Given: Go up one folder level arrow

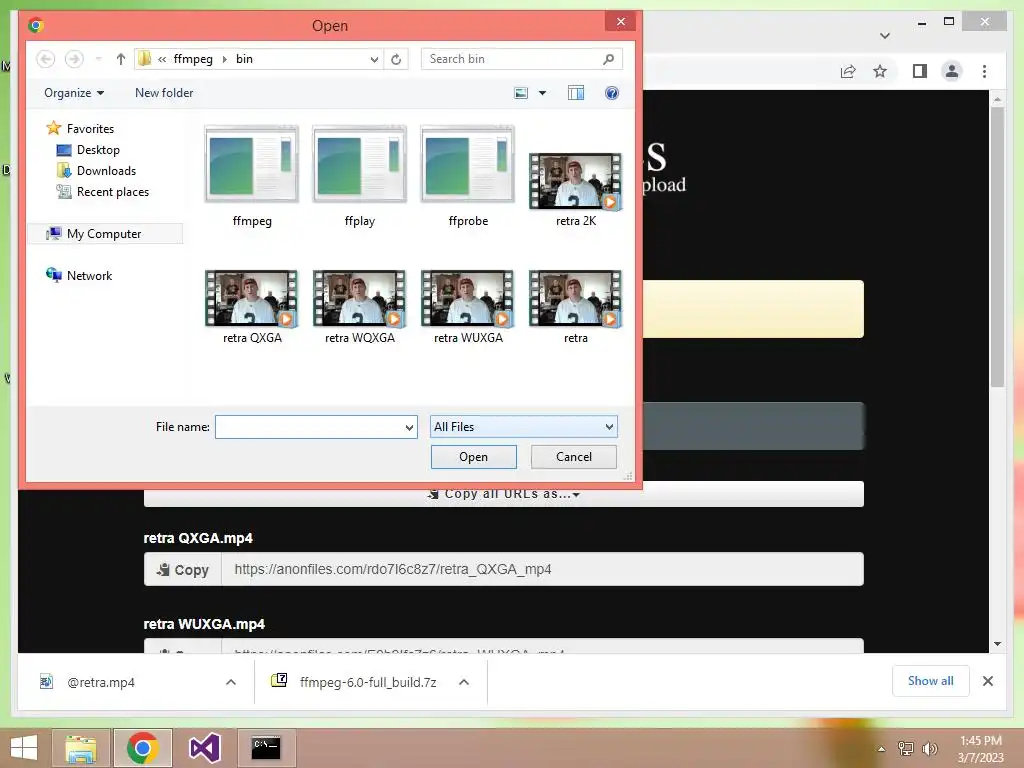Looking at the screenshot, I should pos(120,59).
